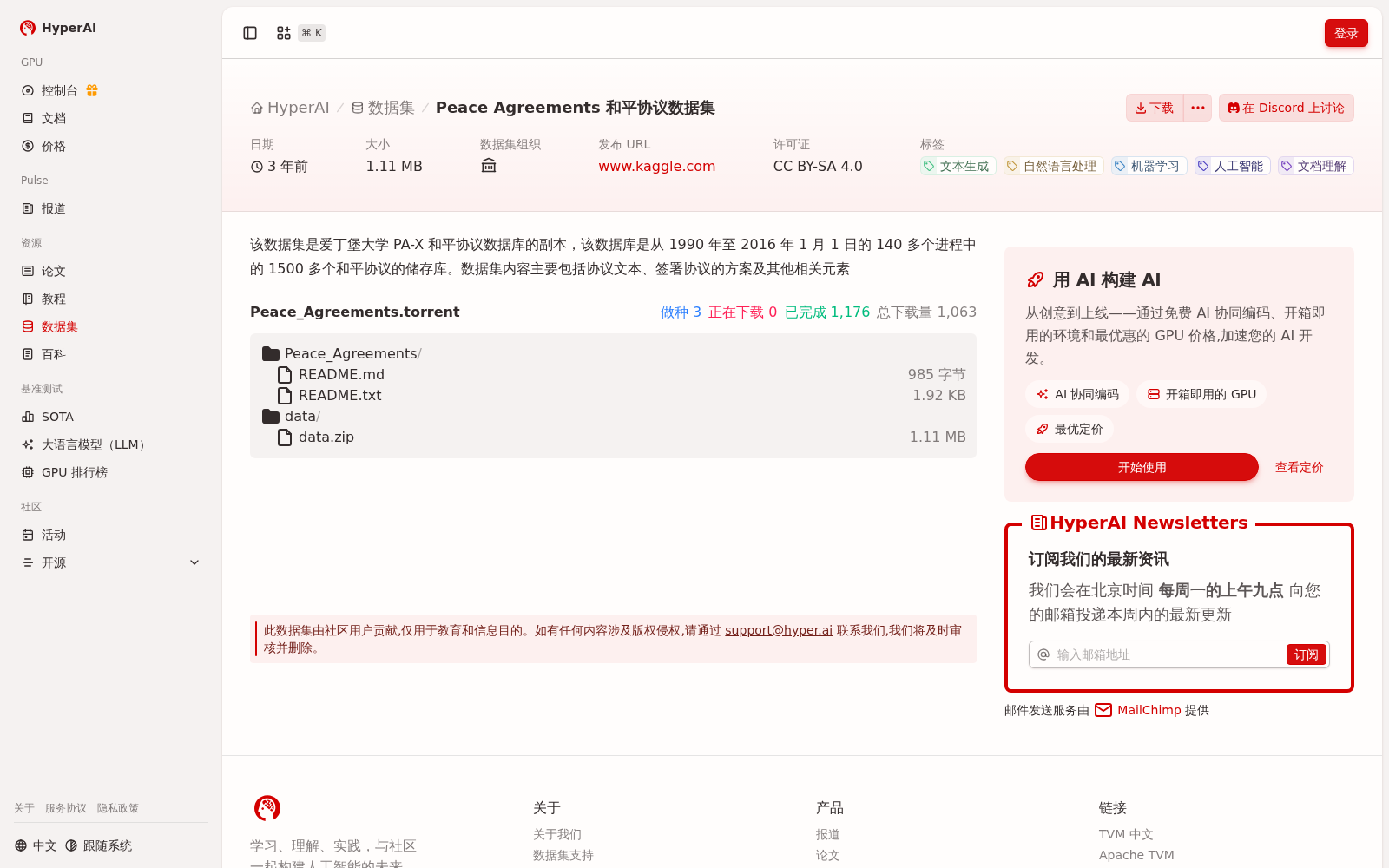Select the 人工智能 tag
Image resolution: width=1389 pixels, height=868 pixels.
(x=1231, y=166)
